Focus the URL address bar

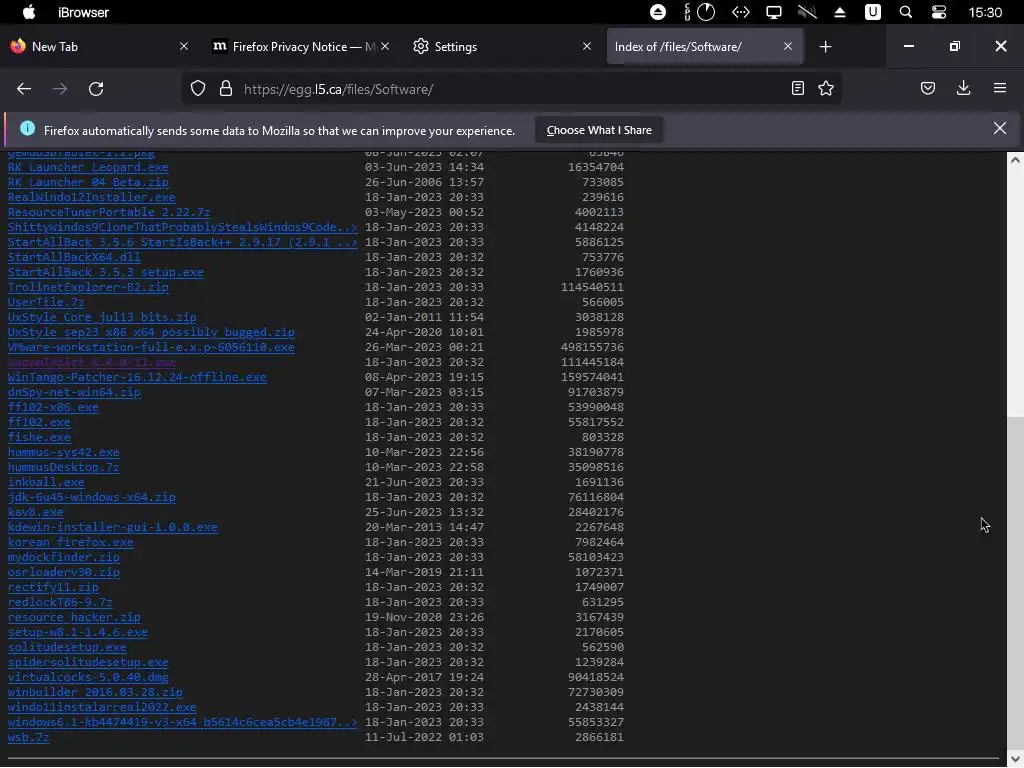coord(509,89)
